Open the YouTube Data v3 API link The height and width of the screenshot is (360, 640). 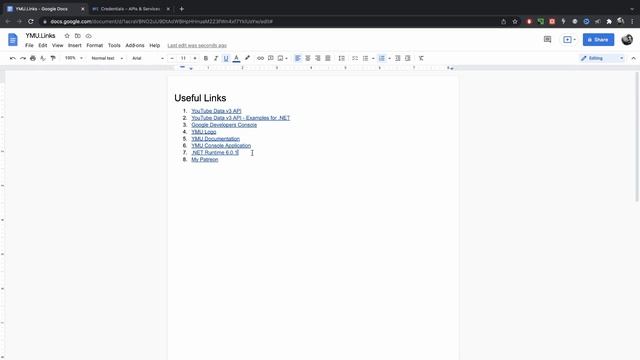216,111
